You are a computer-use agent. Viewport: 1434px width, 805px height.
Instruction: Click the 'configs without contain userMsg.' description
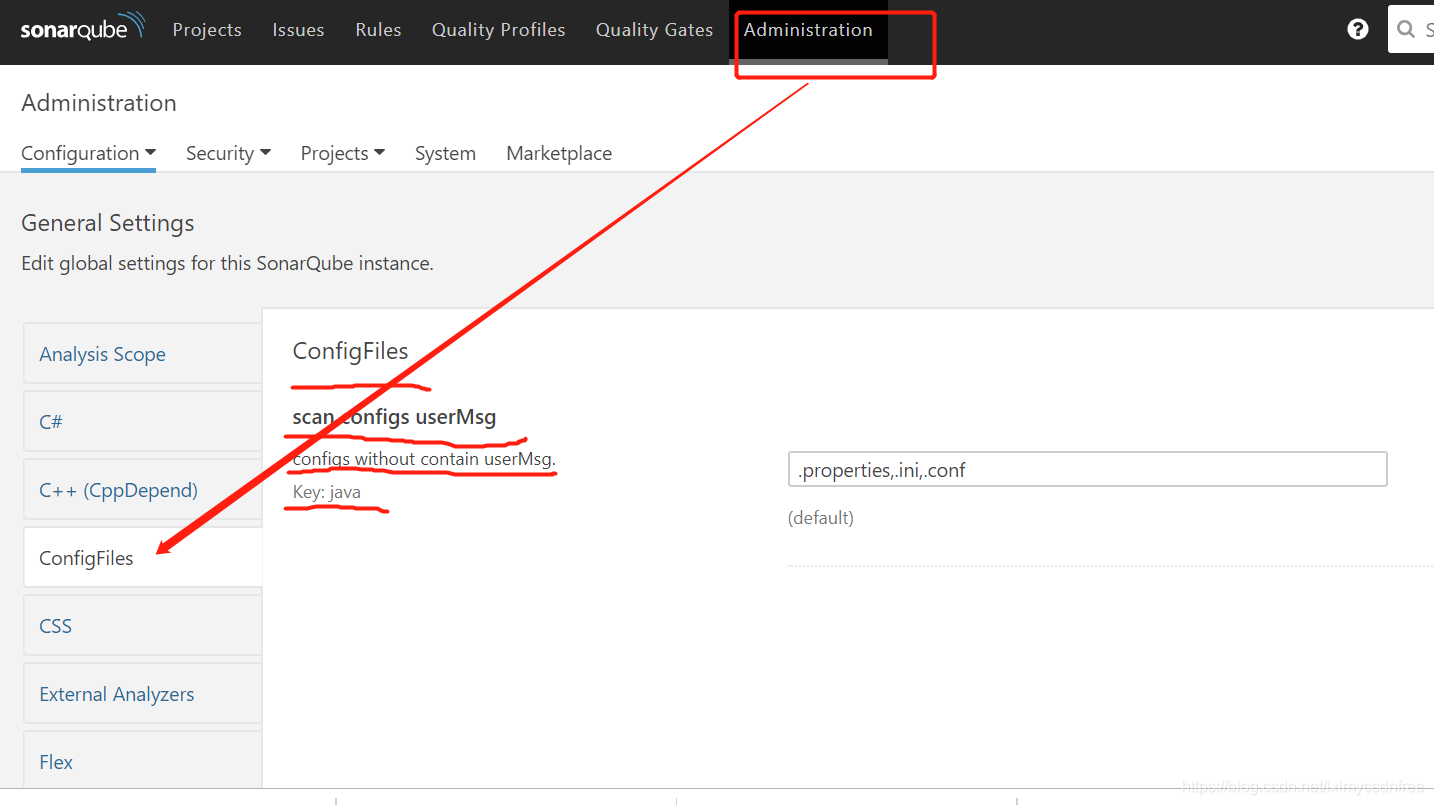tap(424, 459)
